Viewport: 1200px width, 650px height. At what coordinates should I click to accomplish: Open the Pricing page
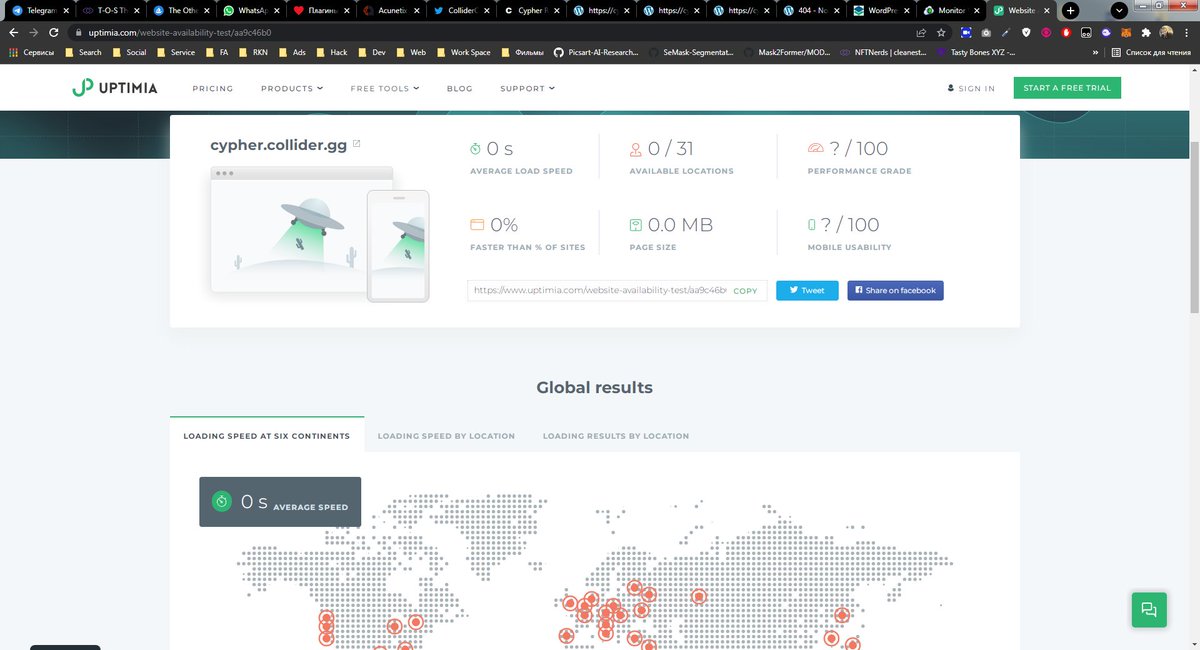pyautogui.click(x=212, y=88)
